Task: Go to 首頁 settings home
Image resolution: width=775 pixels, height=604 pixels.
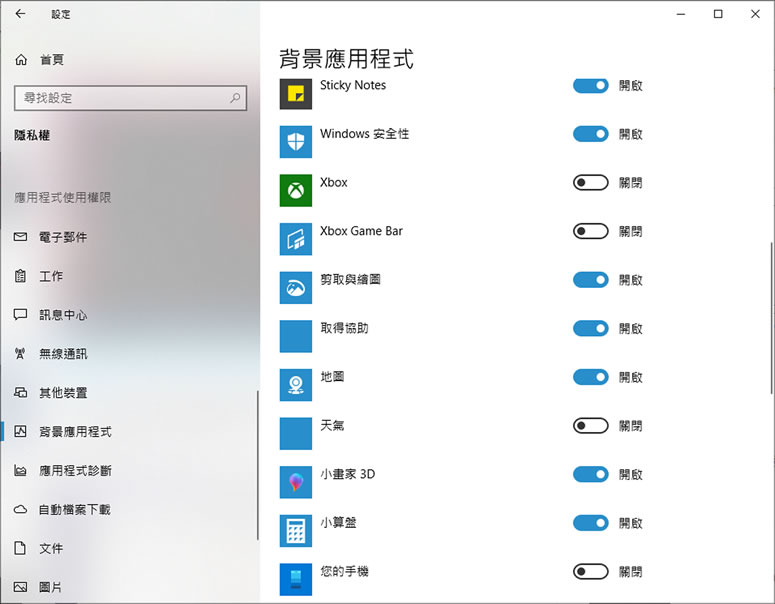Action: tap(52, 60)
